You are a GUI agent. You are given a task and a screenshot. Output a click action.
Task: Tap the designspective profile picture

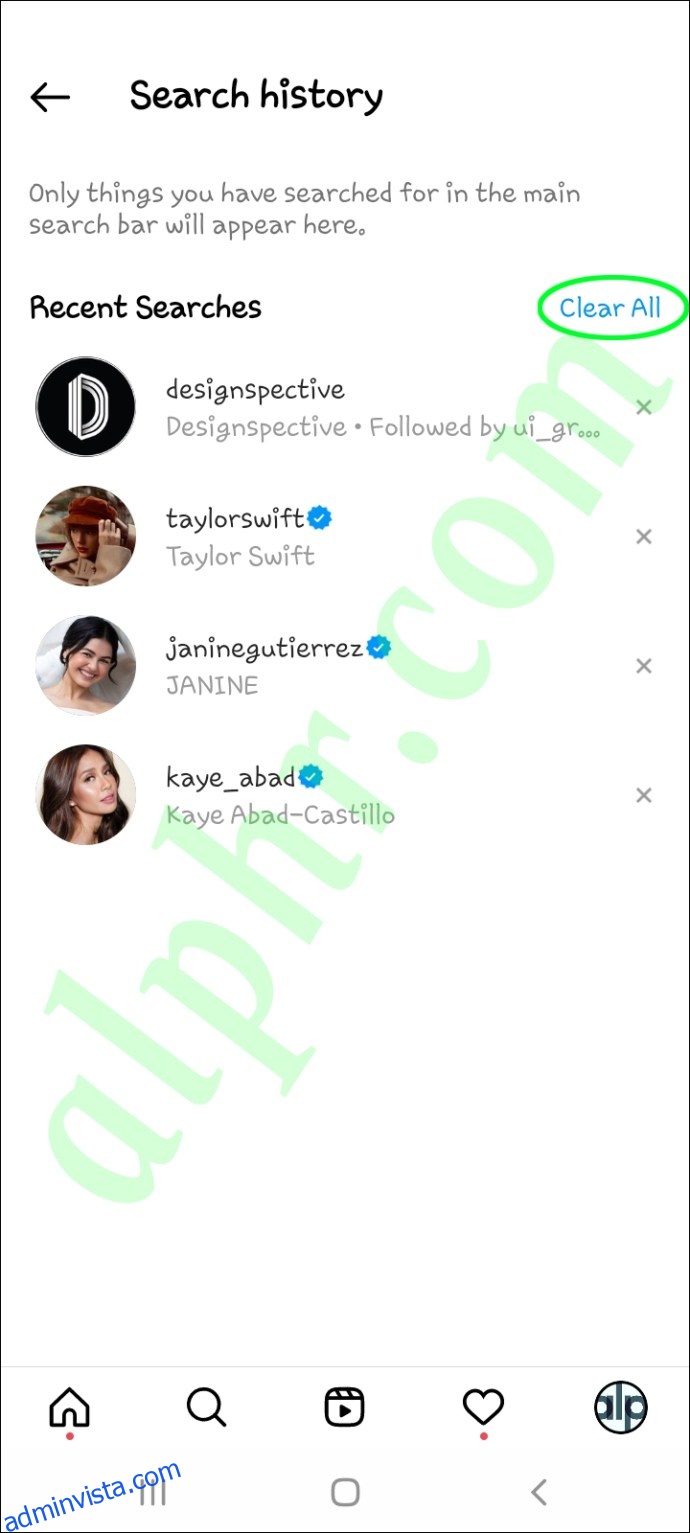point(85,407)
